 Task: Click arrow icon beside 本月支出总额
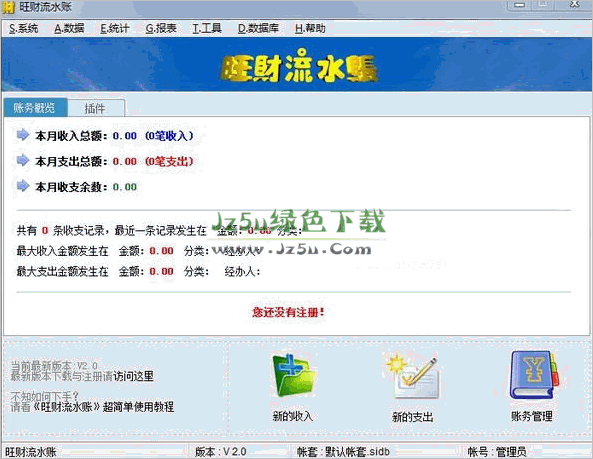pos(23,160)
